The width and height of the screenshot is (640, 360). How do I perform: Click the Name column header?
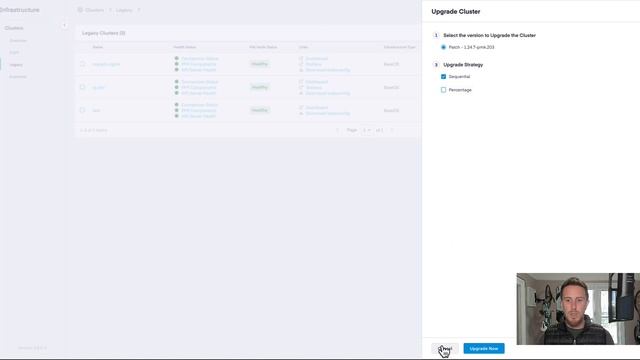98,47
